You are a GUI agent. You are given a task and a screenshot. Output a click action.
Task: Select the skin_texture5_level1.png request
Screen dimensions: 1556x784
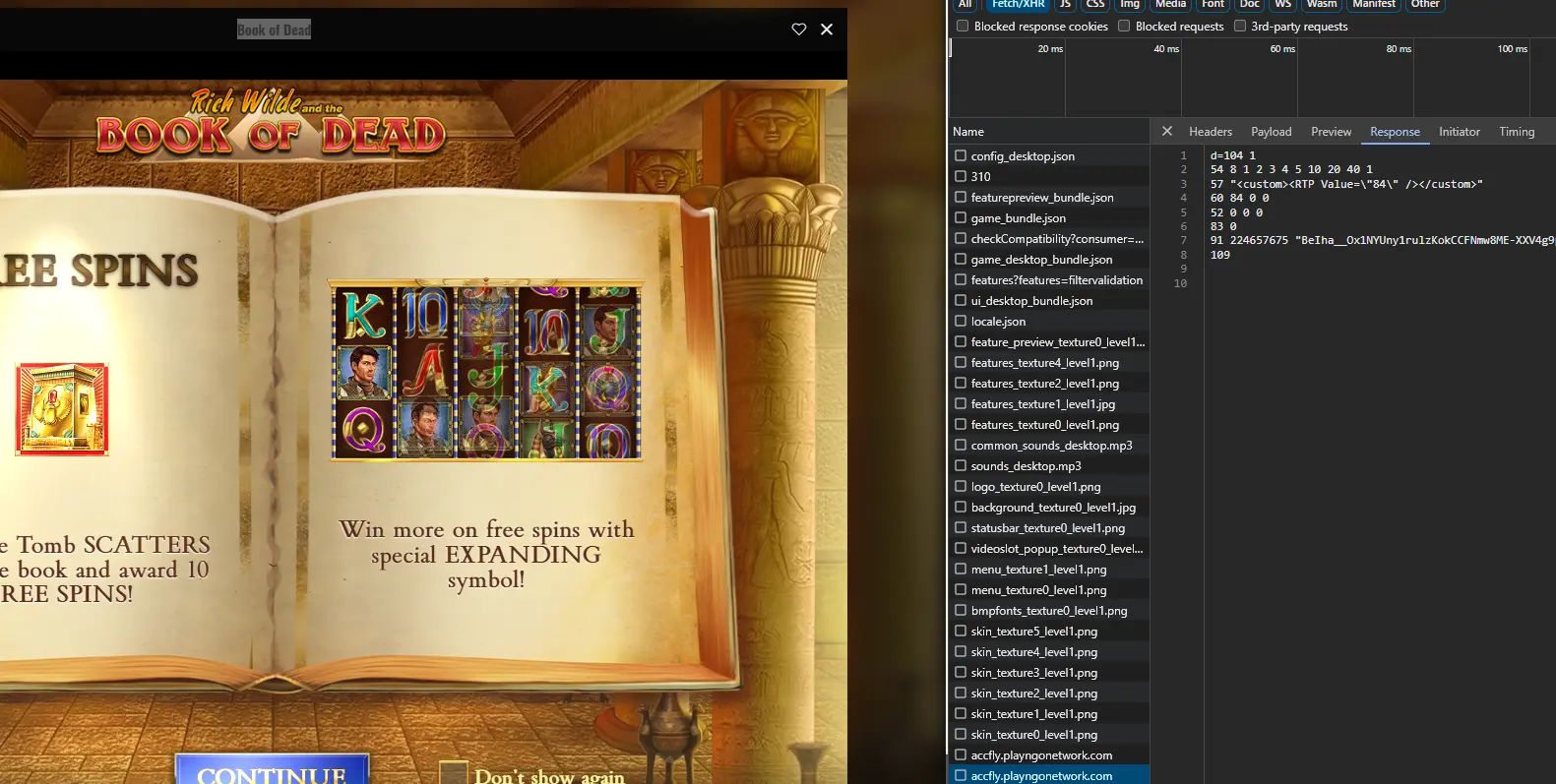1048,631
